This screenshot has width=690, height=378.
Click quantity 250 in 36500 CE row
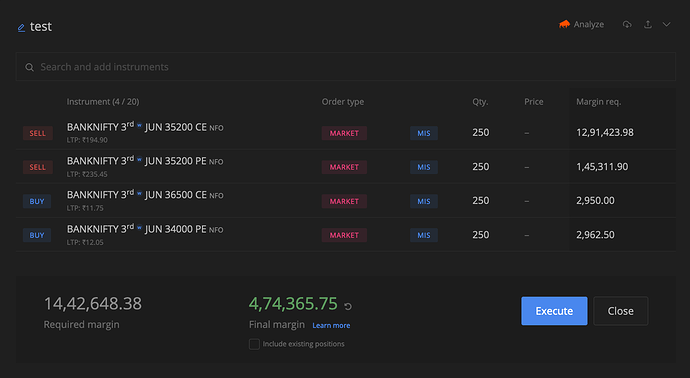tap(481, 201)
